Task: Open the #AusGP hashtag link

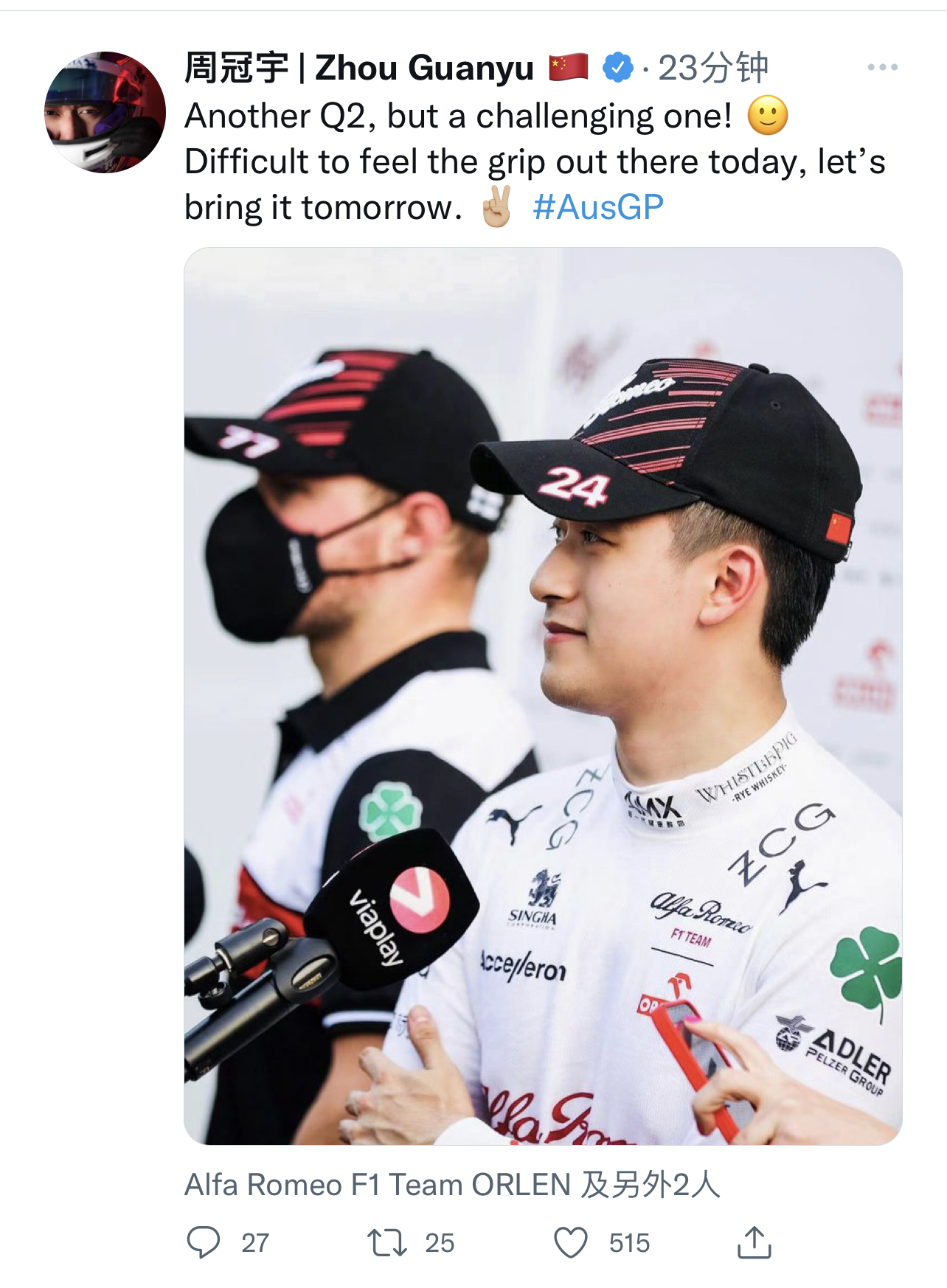Action: pyautogui.click(x=598, y=207)
